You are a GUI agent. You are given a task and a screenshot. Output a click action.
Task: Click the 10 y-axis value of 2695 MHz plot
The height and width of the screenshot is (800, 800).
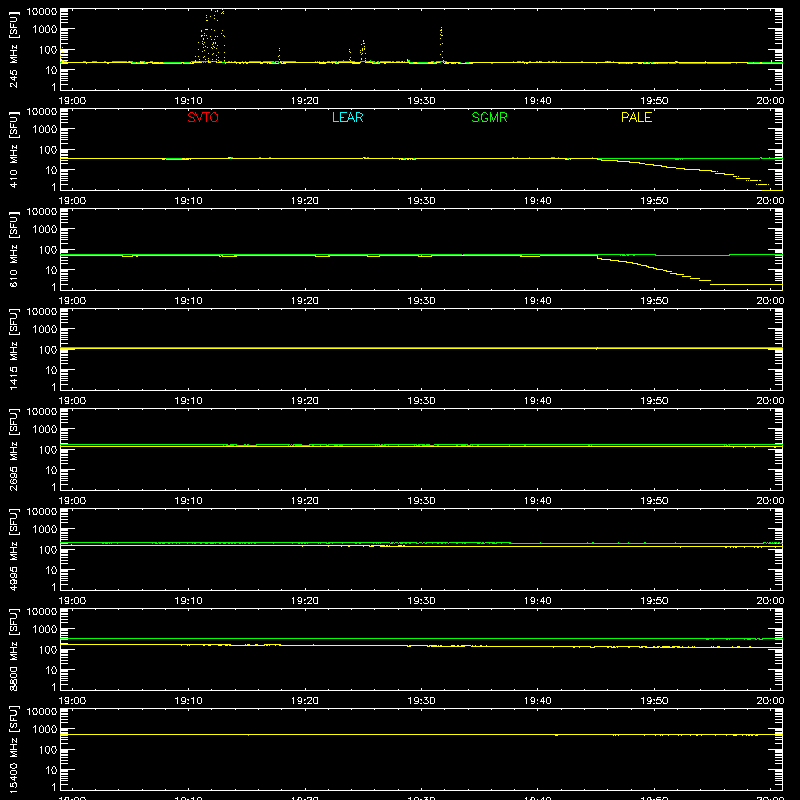point(51,470)
